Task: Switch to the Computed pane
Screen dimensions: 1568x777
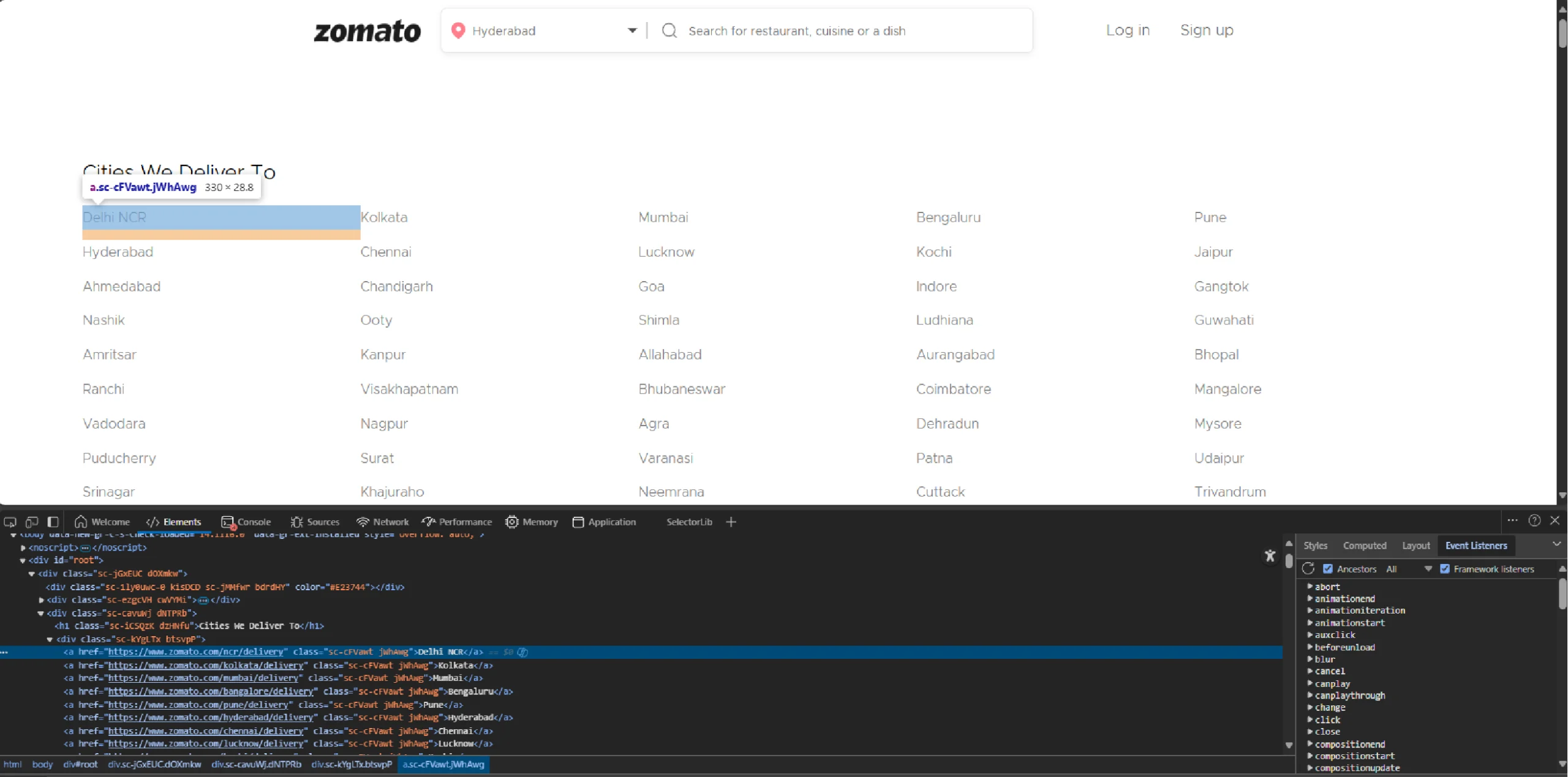Action: [x=1365, y=546]
